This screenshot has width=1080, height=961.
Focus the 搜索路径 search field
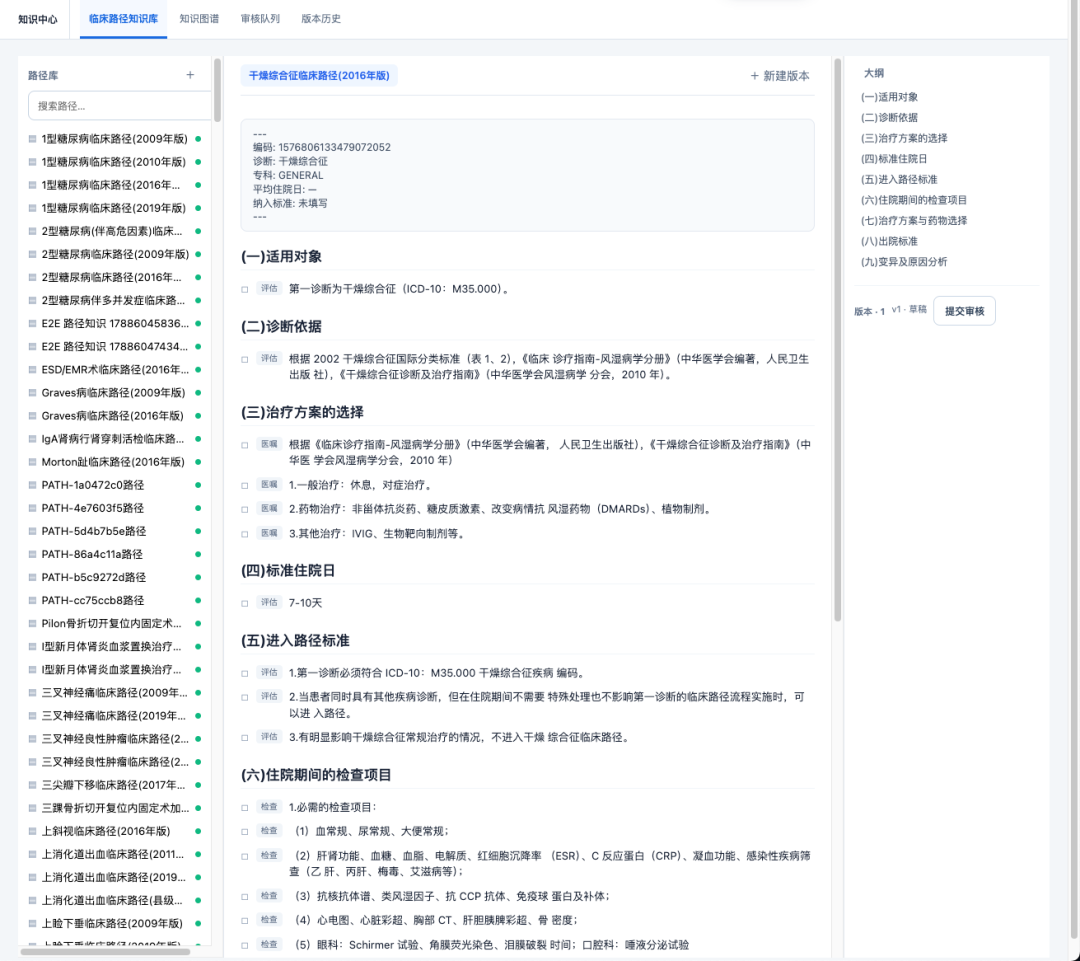point(119,106)
